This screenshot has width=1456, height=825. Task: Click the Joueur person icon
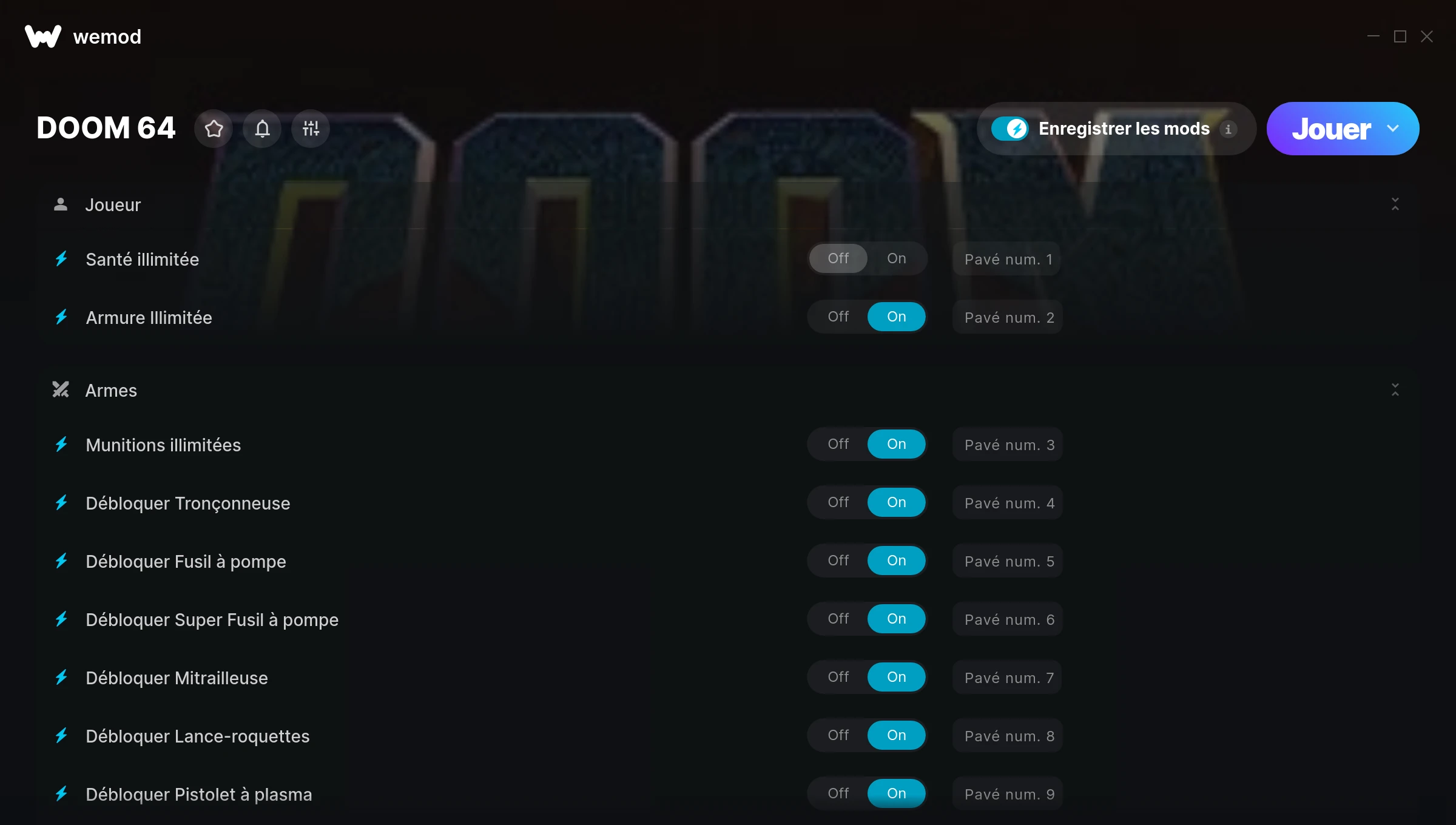coord(61,204)
